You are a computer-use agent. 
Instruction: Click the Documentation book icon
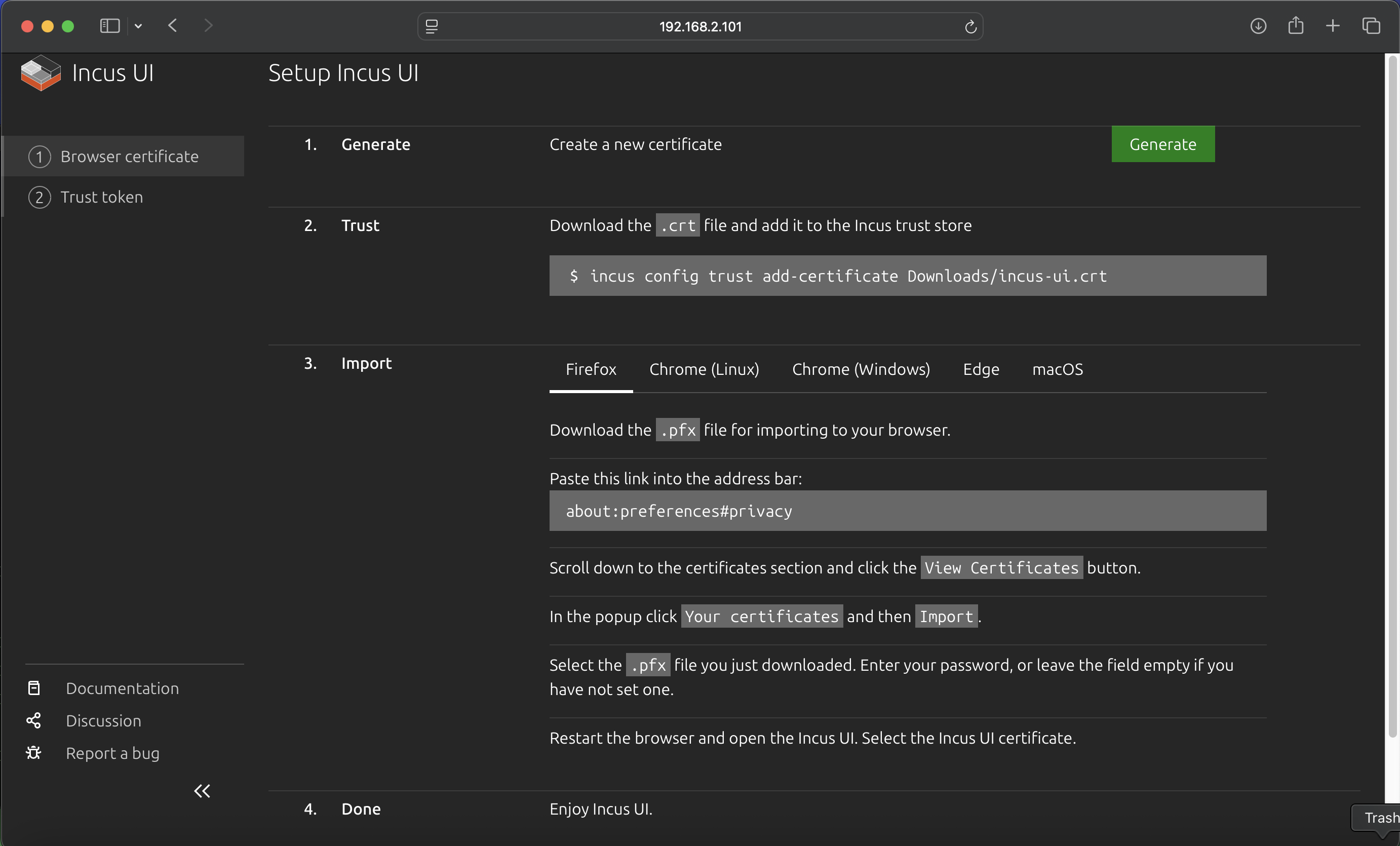click(x=34, y=688)
